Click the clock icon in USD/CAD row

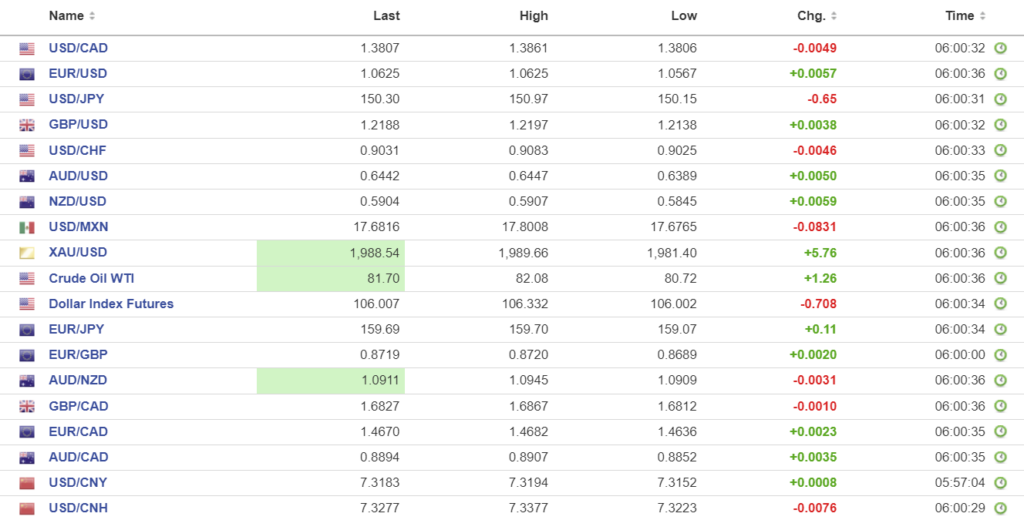[1000, 48]
